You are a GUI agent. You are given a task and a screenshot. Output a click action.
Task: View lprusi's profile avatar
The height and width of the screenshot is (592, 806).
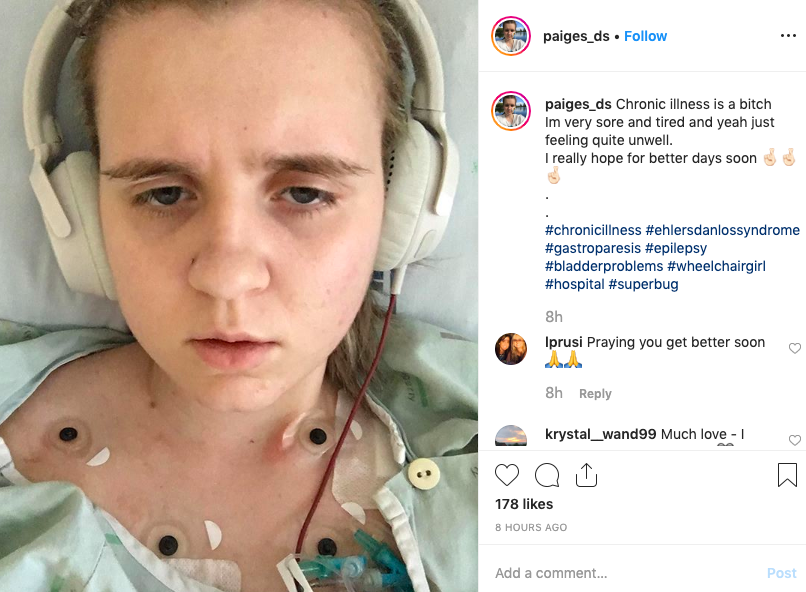[x=511, y=349]
